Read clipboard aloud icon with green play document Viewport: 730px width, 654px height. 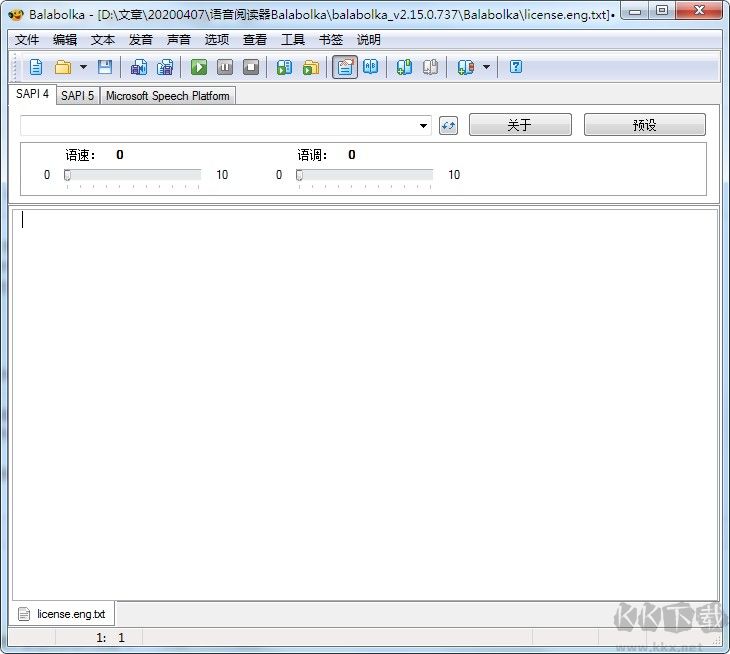[x=284, y=67]
